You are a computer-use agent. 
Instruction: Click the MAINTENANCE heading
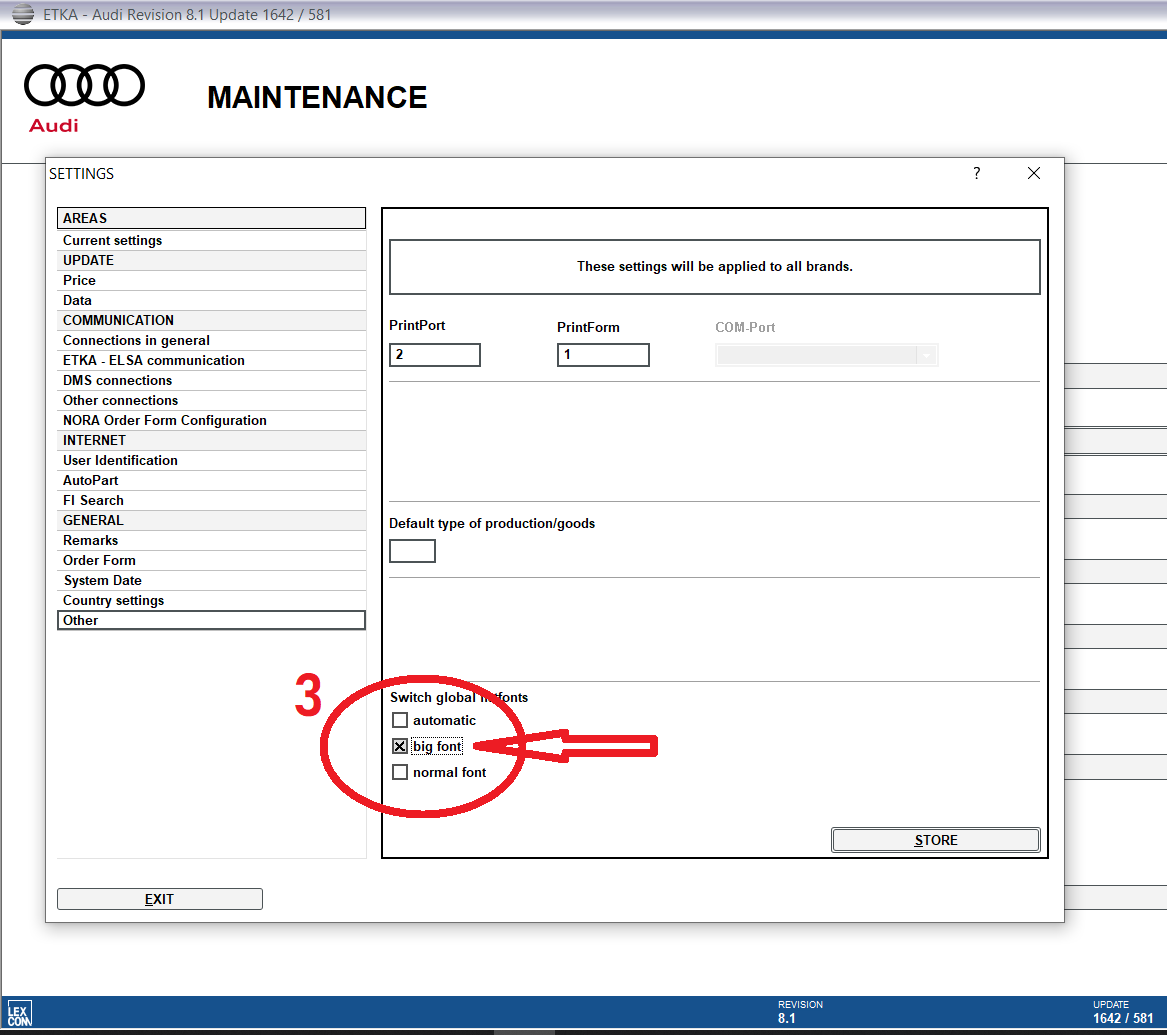point(317,97)
